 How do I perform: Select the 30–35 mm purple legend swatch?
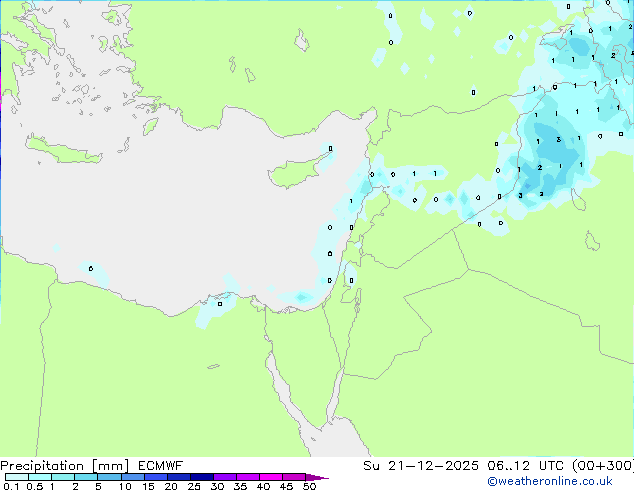(x=224, y=477)
